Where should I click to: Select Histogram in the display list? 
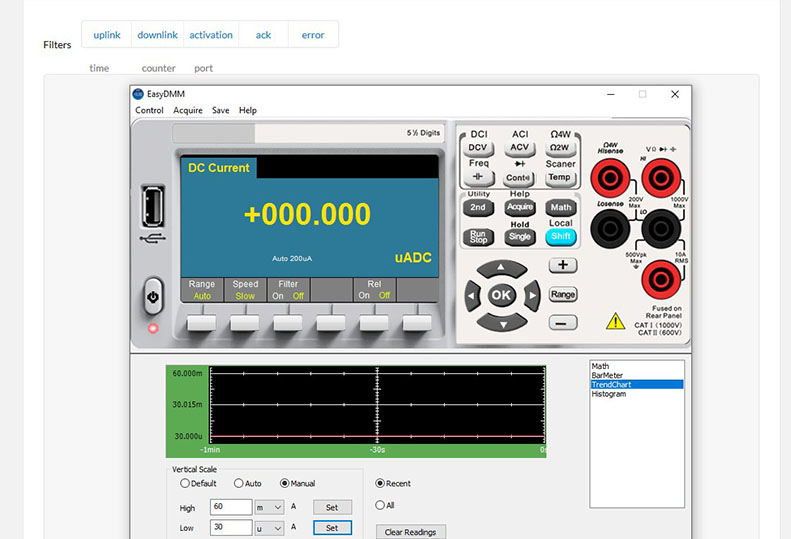tap(609, 394)
